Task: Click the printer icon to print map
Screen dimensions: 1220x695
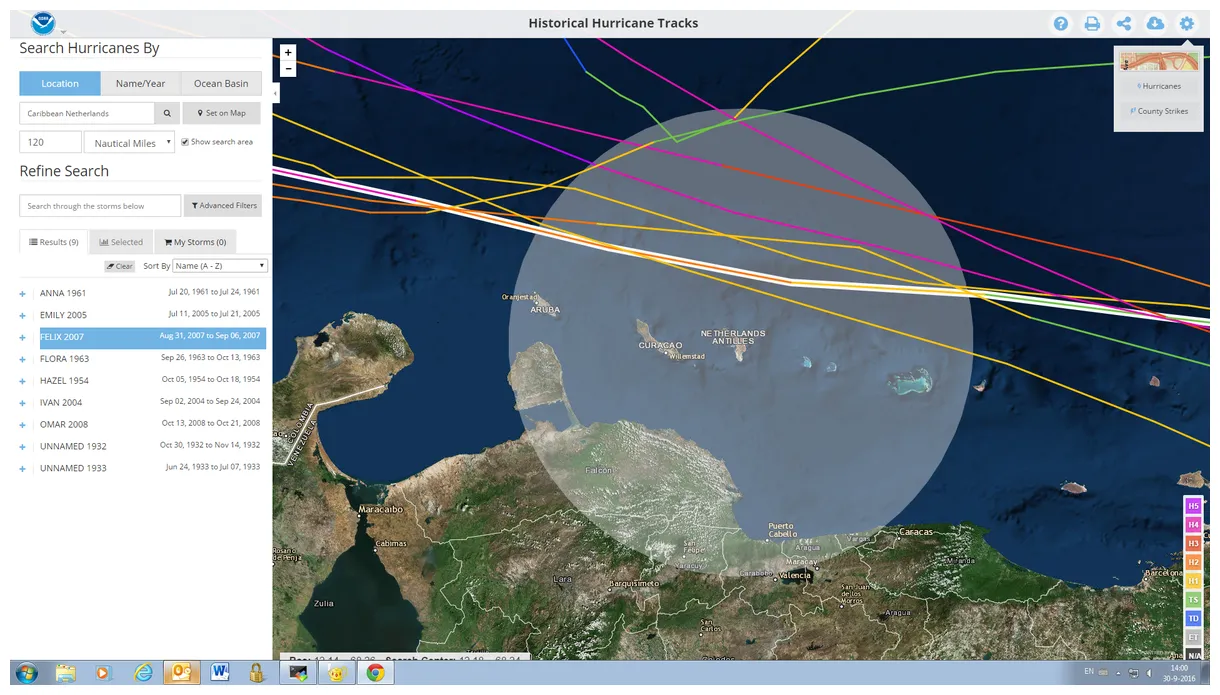Action: 1092,24
